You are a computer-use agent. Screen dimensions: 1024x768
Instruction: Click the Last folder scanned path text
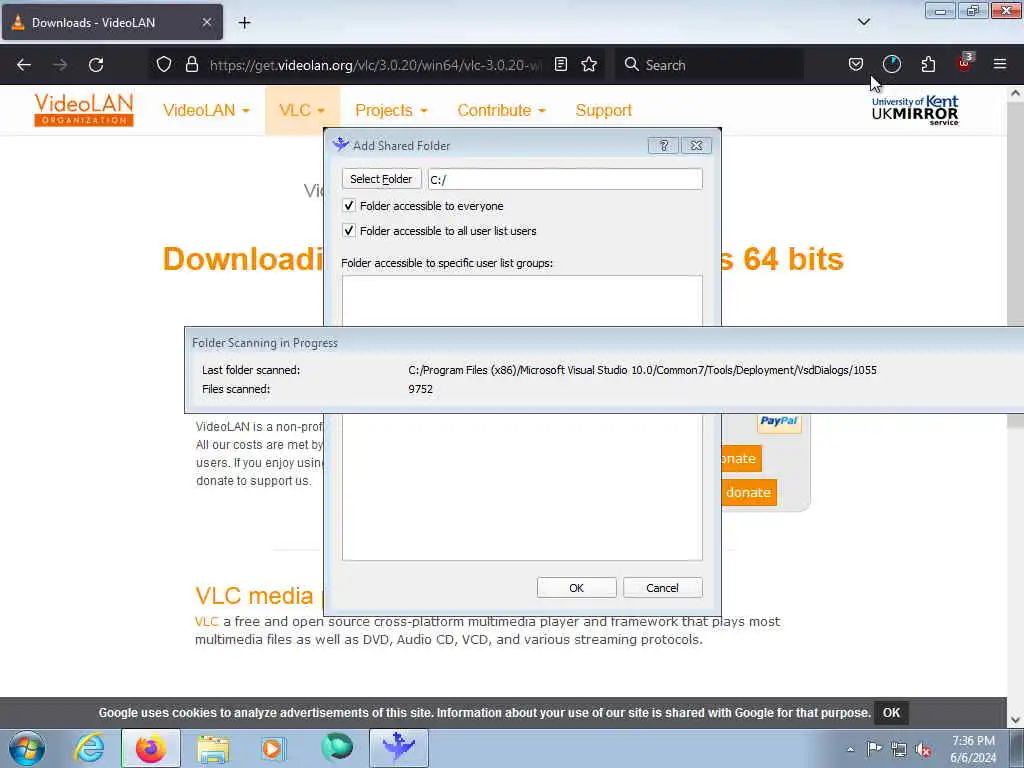pos(642,370)
